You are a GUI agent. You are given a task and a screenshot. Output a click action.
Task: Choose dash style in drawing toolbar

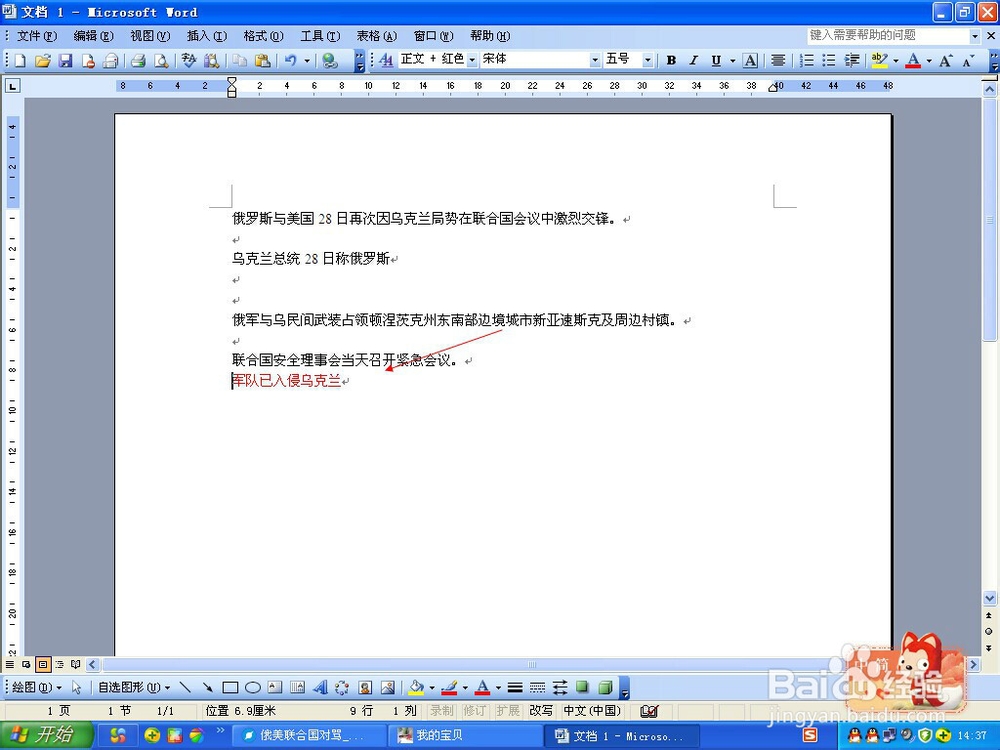[x=537, y=688]
